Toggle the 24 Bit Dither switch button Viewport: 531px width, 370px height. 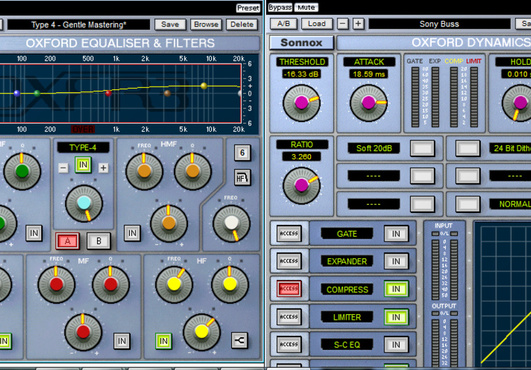pyautogui.click(x=468, y=148)
